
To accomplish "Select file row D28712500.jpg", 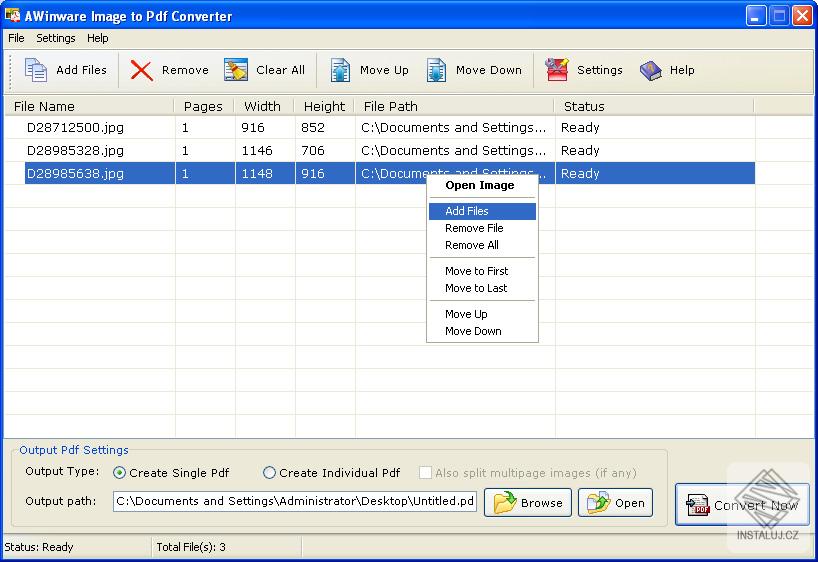I will pos(379,128).
